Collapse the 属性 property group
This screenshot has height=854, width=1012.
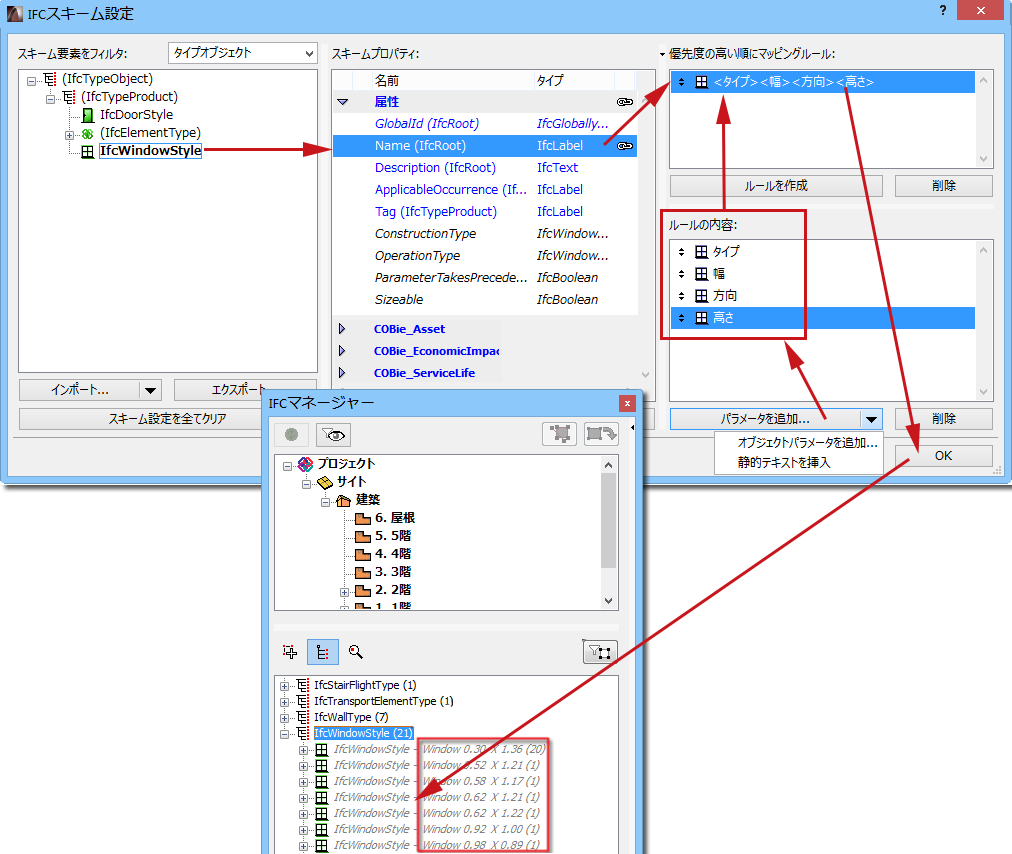click(344, 101)
